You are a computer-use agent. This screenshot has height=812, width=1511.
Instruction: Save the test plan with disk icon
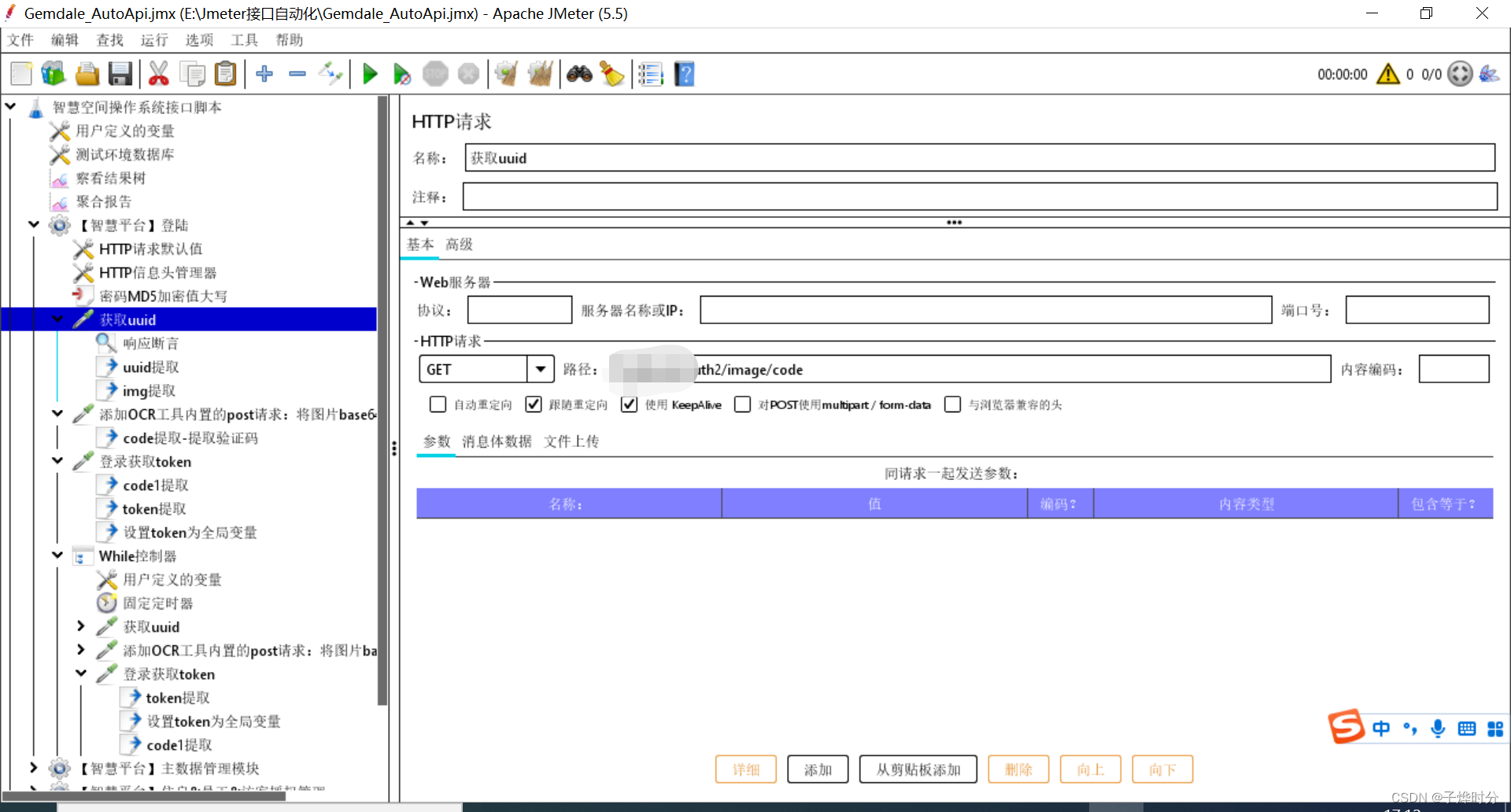point(120,73)
